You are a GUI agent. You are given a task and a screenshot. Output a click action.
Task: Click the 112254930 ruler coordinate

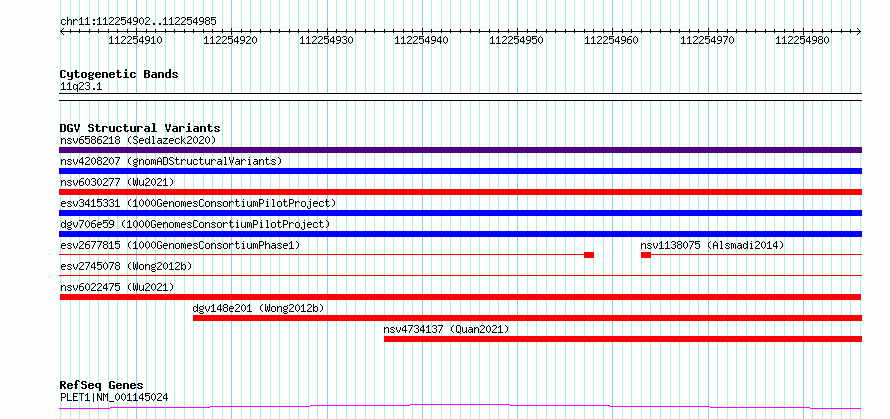click(326, 40)
